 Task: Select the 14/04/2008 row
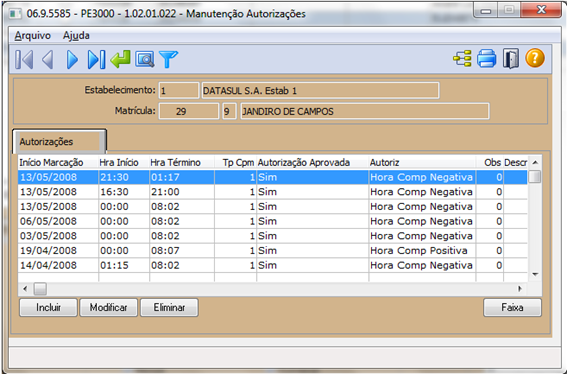coord(273,265)
